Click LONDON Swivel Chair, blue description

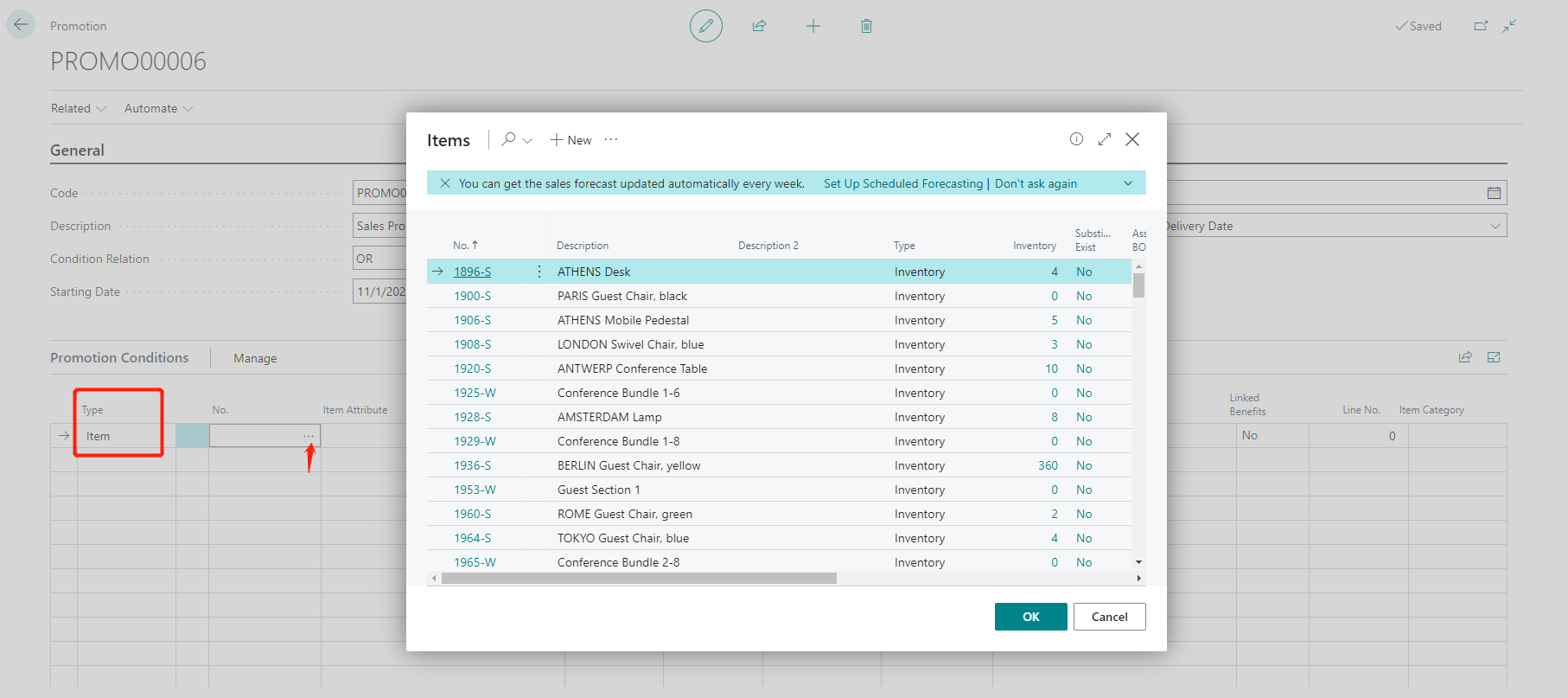[x=631, y=344]
